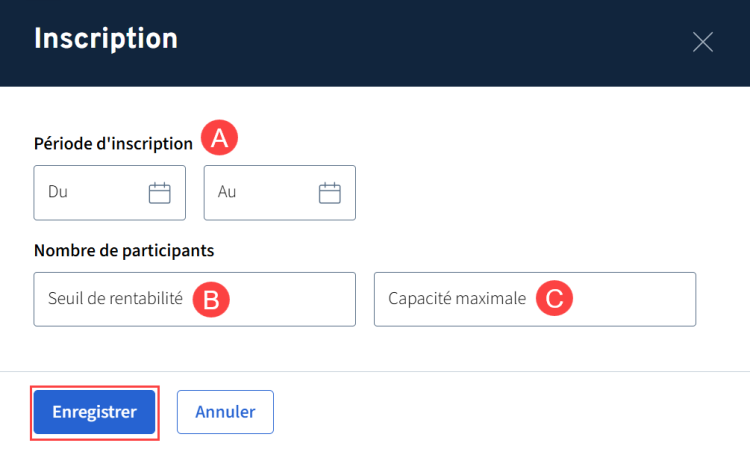Viewport: 750px width, 449px height.
Task: Select the Seuil de rentabilité input
Action: 115,299
